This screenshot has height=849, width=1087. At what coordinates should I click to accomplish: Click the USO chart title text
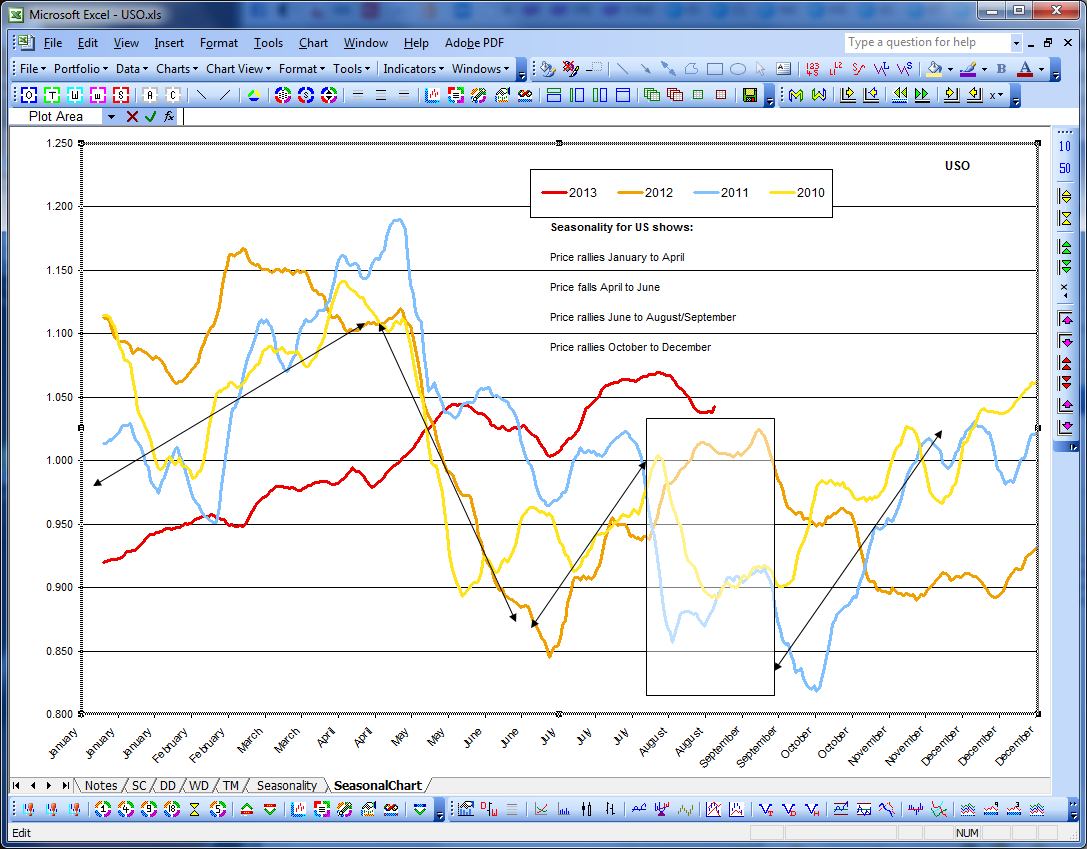pyautogui.click(x=957, y=166)
